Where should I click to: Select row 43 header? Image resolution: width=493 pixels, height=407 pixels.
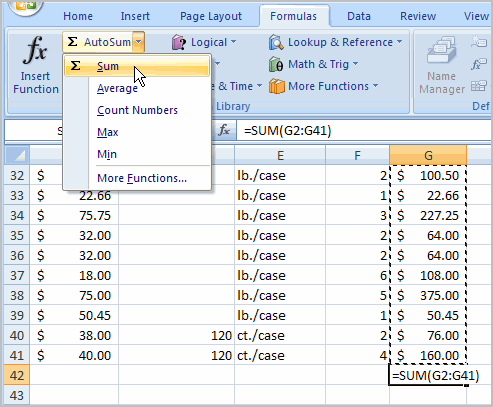(17, 395)
